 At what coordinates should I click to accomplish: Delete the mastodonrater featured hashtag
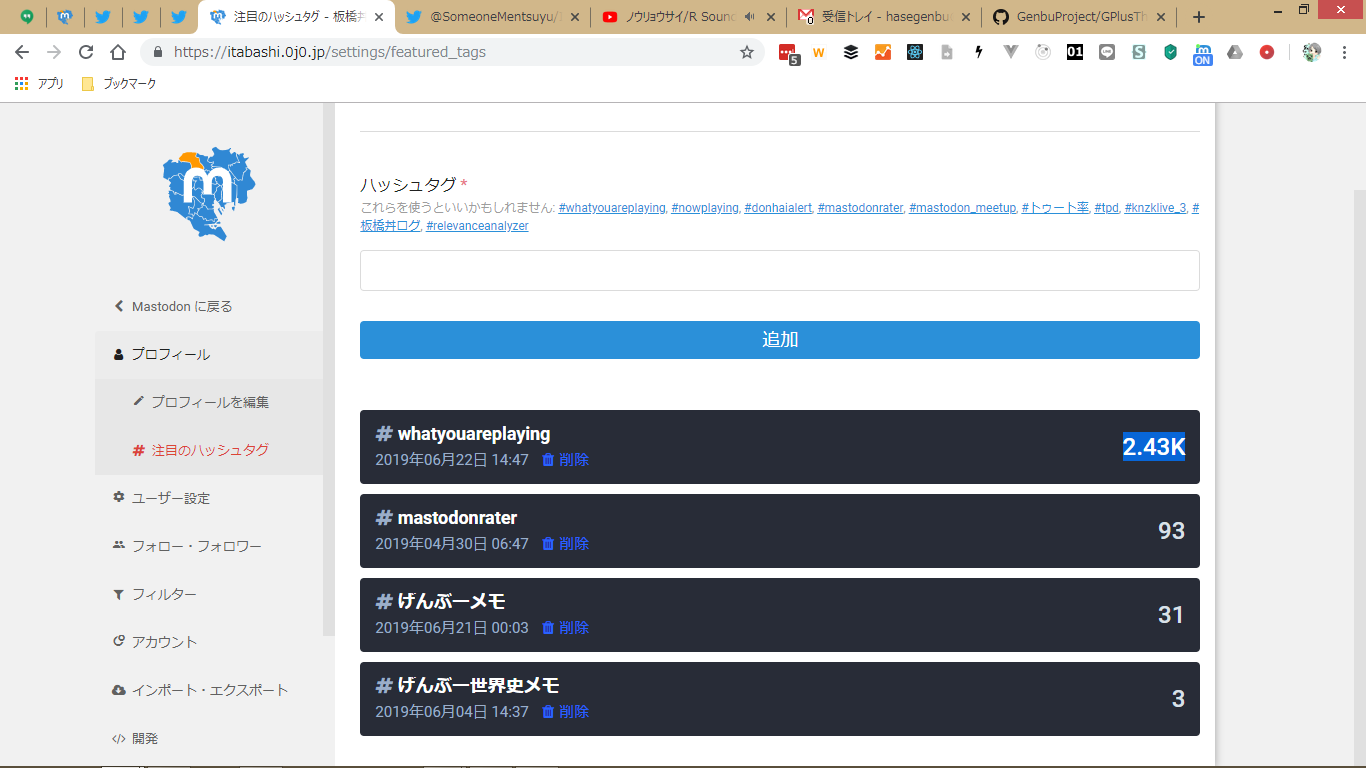(x=565, y=544)
